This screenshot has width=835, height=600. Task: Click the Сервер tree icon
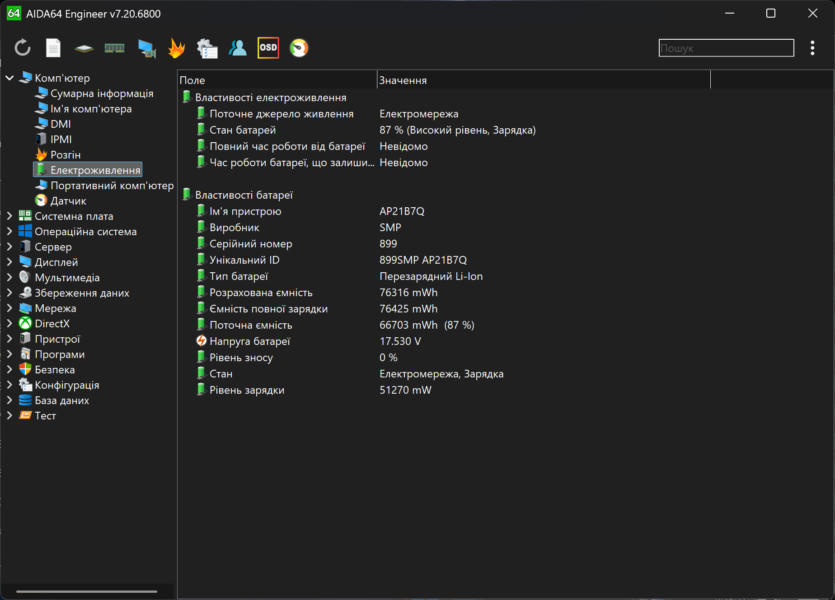coord(24,247)
